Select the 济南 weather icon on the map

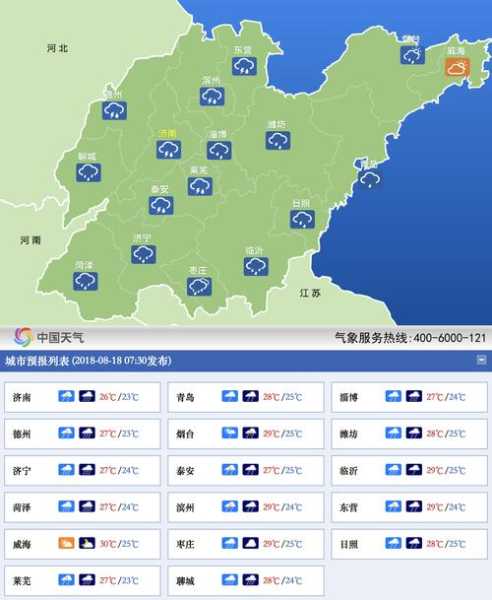click(169, 149)
